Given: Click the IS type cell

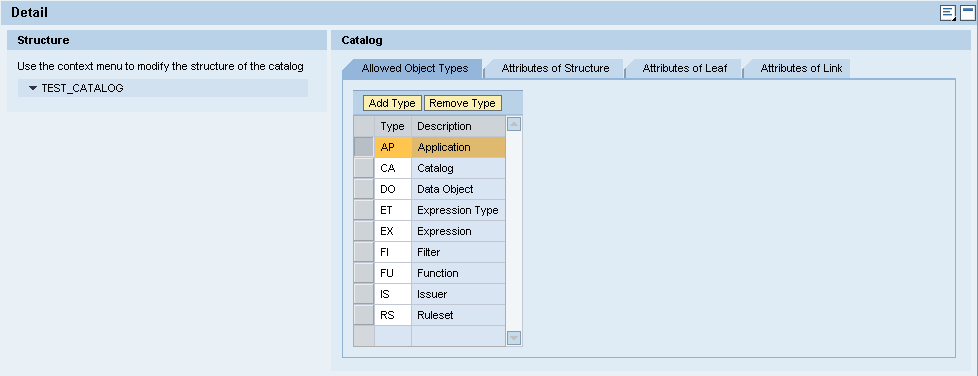Looking at the screenshot, I should pos(393,294).
